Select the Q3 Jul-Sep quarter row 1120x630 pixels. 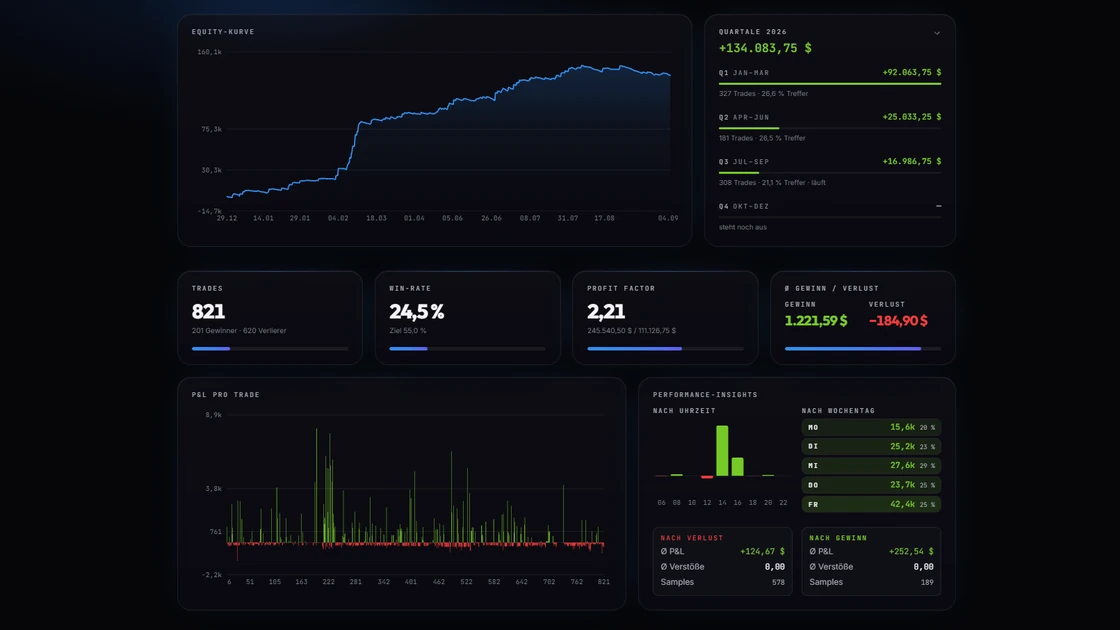pyautogui.click(x=829, y=171)
